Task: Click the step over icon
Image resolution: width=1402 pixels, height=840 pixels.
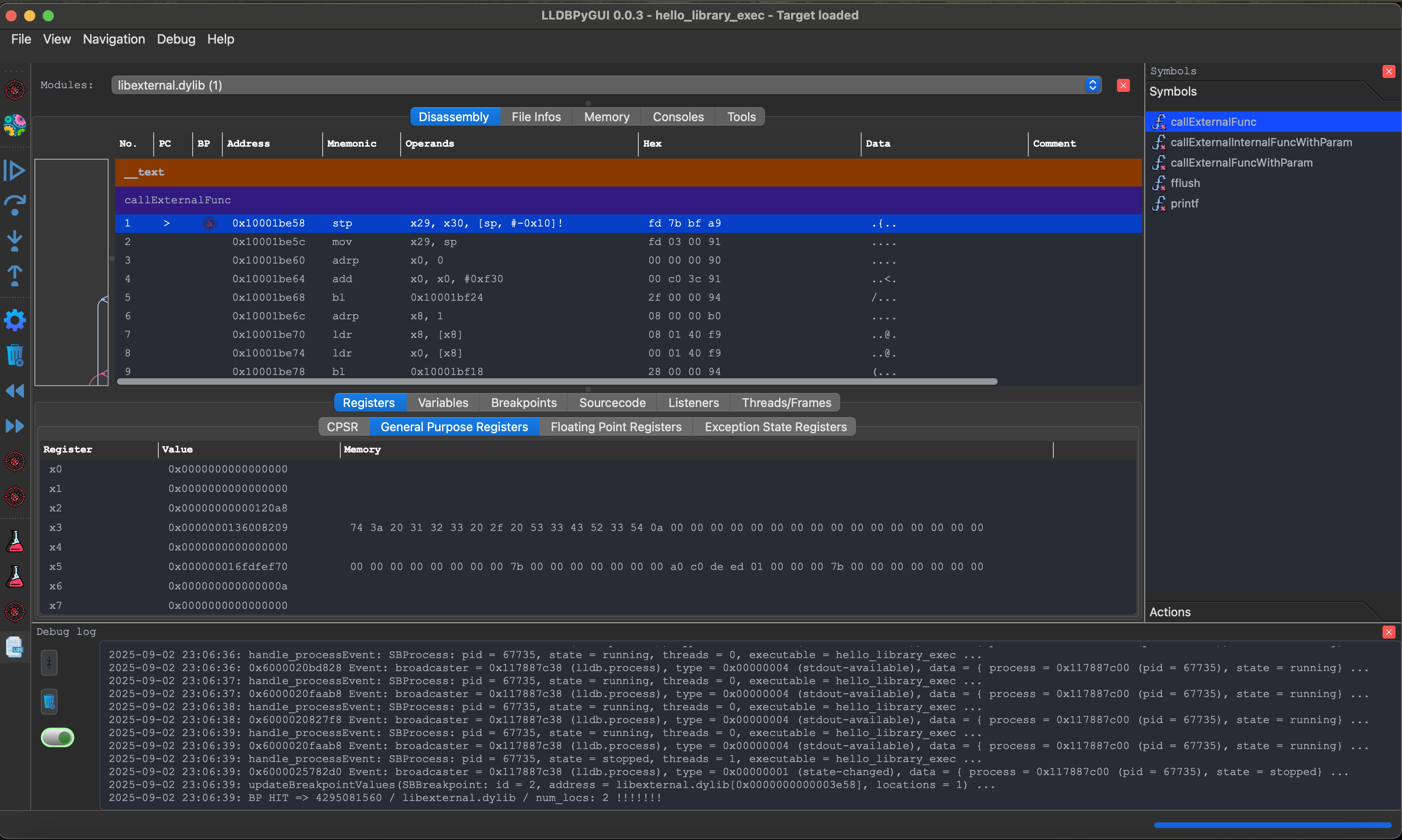Action: 15,205
